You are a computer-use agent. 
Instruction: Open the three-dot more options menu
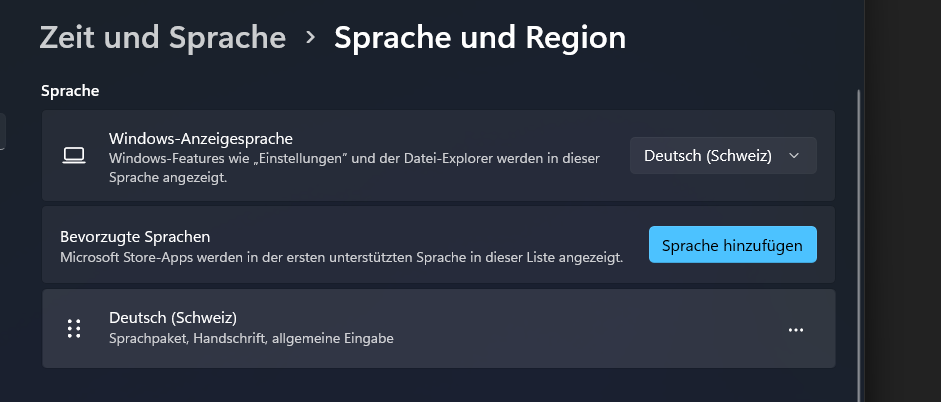[796, 329]
